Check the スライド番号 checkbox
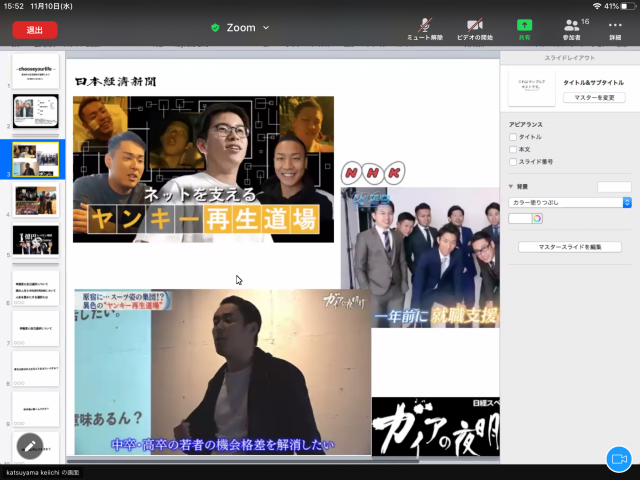 pos(513,162)
